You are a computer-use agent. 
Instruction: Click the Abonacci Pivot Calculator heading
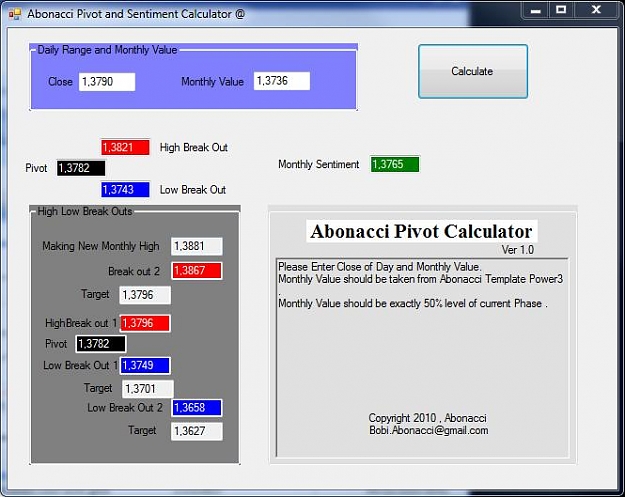pos(422,231)
